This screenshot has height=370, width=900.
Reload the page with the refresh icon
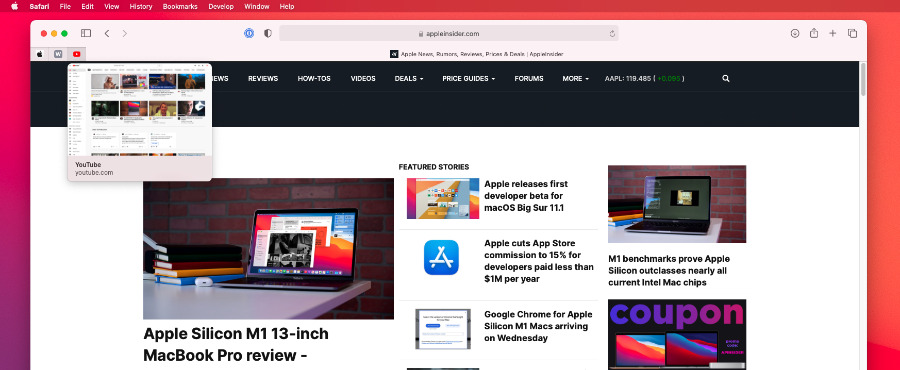coord(612,34)
